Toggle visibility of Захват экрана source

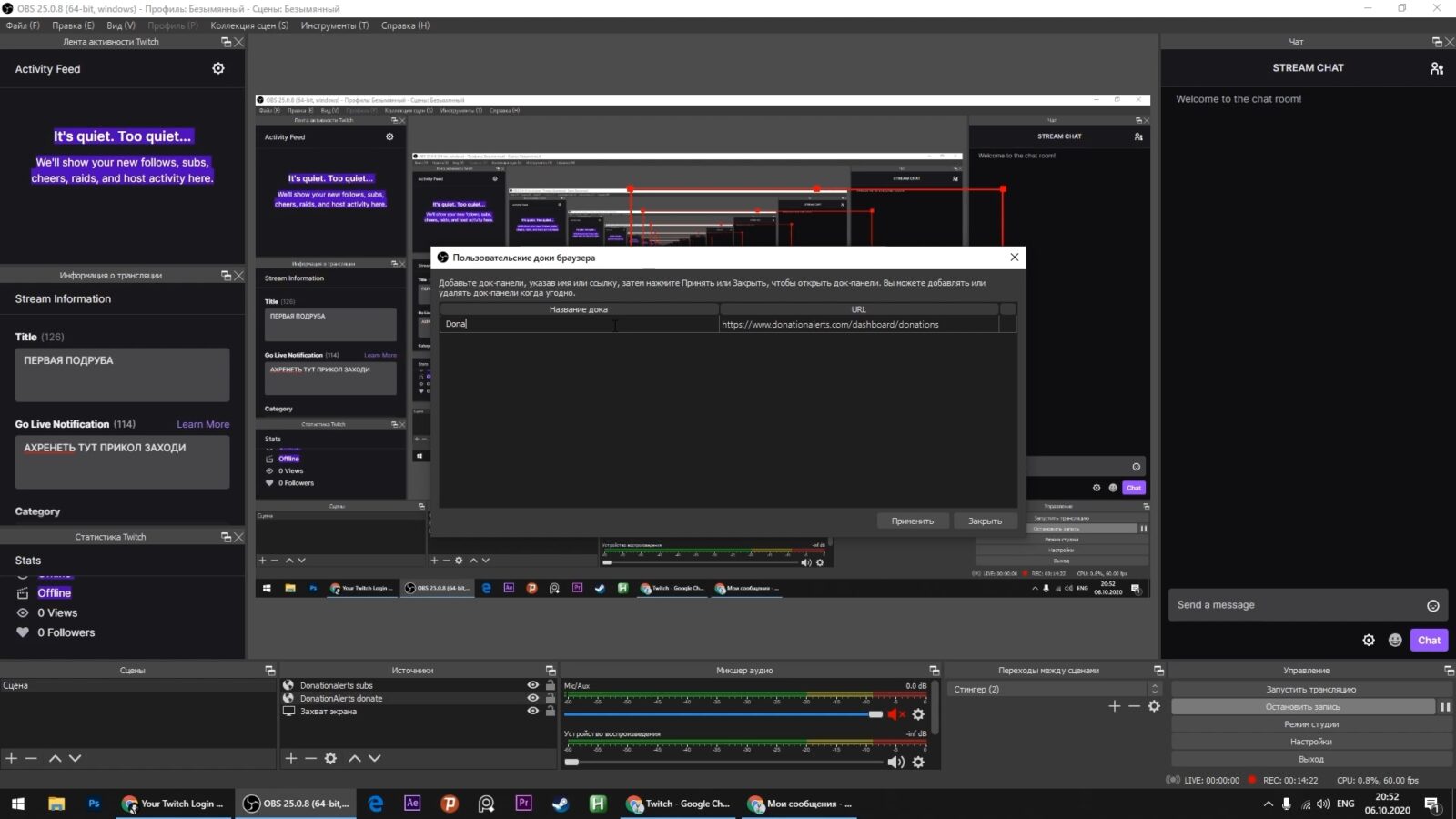tap(533, 711)
